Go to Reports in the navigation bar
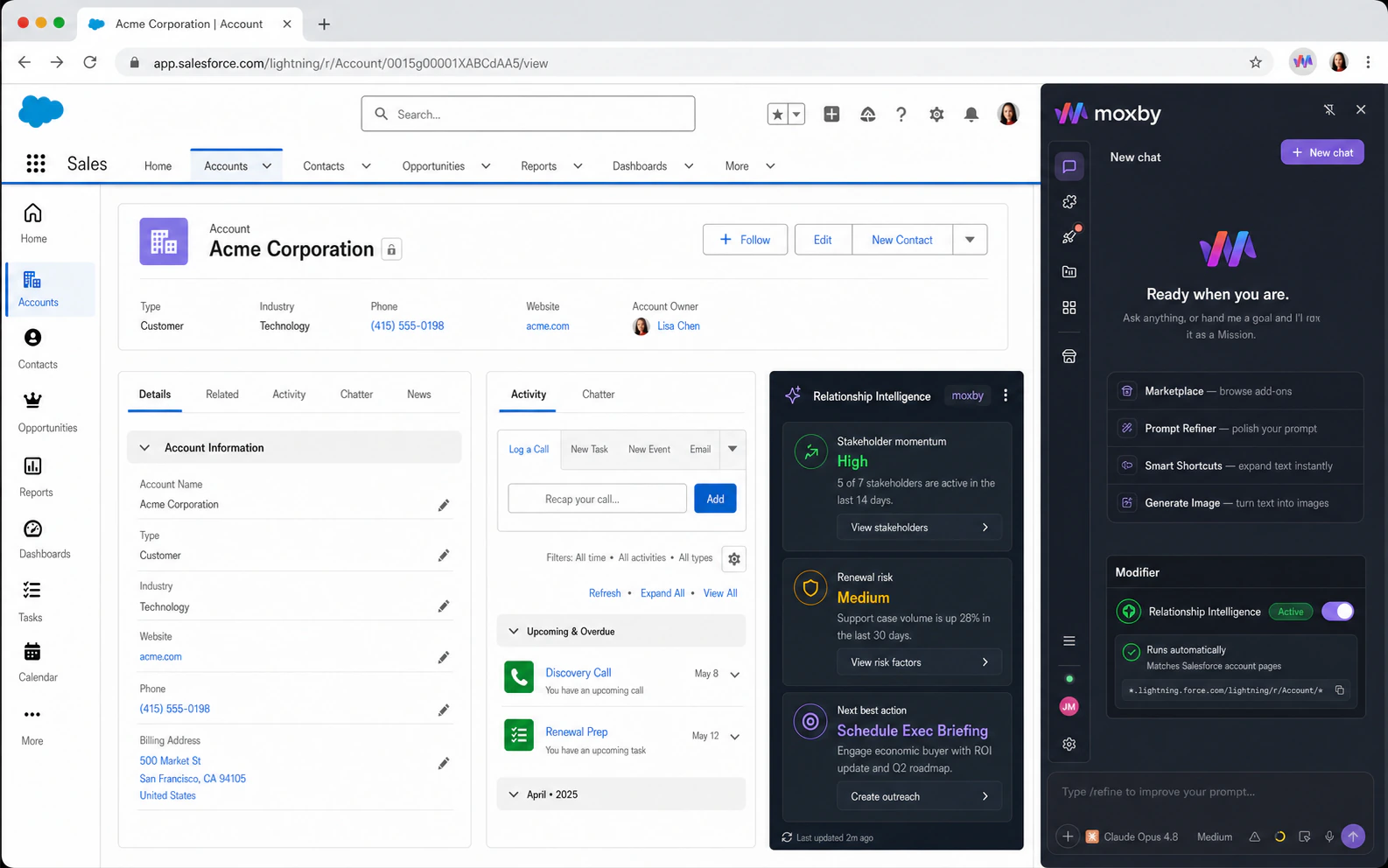This screenshot has height=868, width=1388. [538, 166]
